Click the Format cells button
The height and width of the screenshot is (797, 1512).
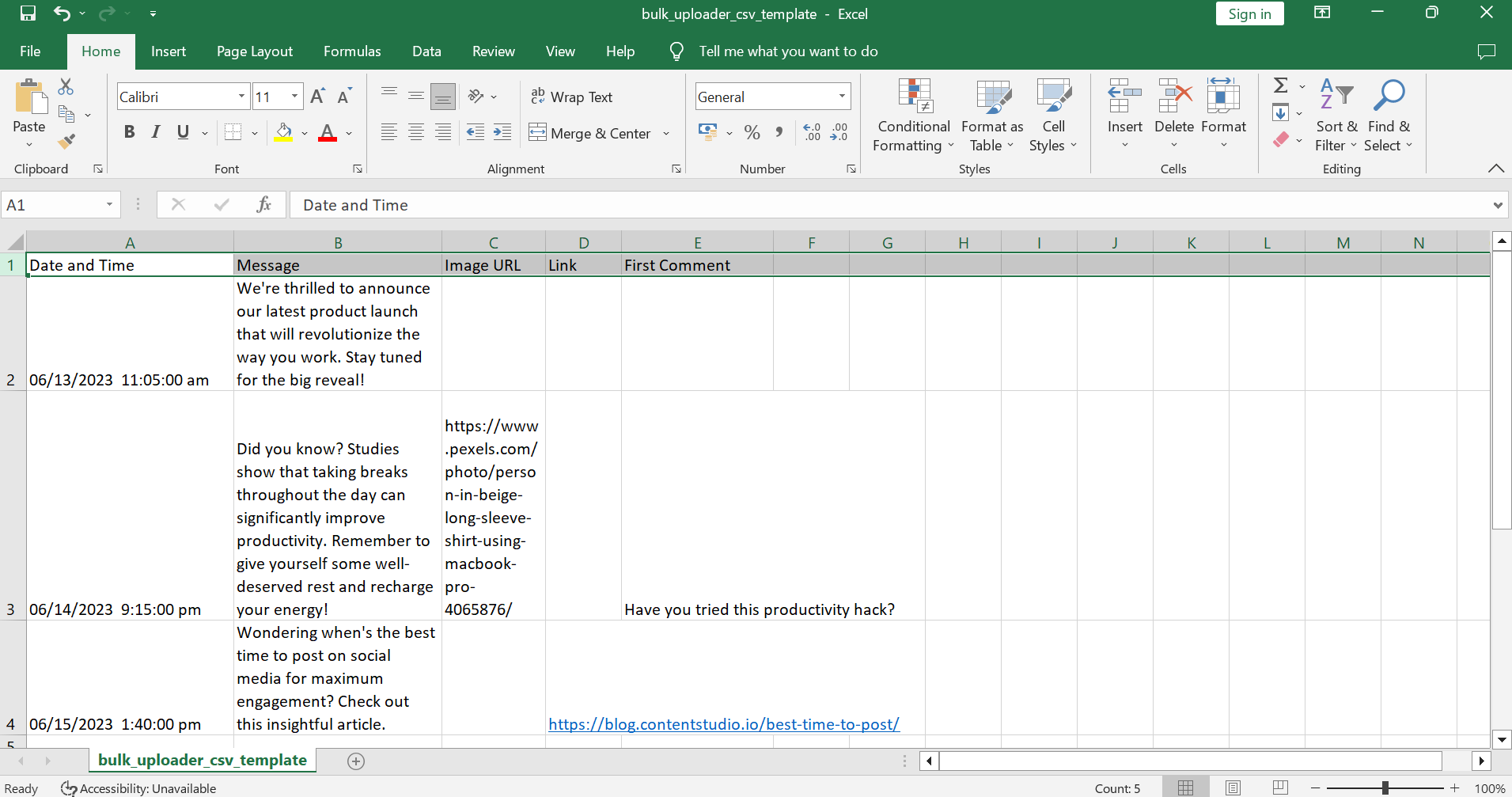1223,116
